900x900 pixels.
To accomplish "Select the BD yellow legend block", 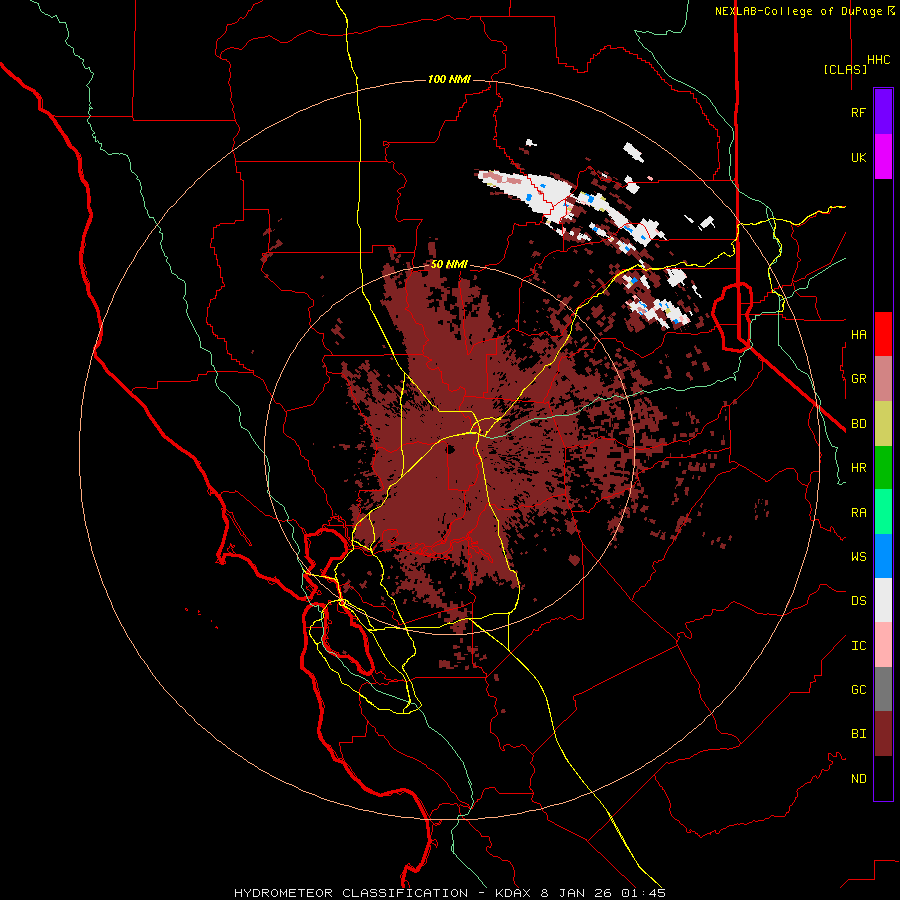I will (883, 423).
